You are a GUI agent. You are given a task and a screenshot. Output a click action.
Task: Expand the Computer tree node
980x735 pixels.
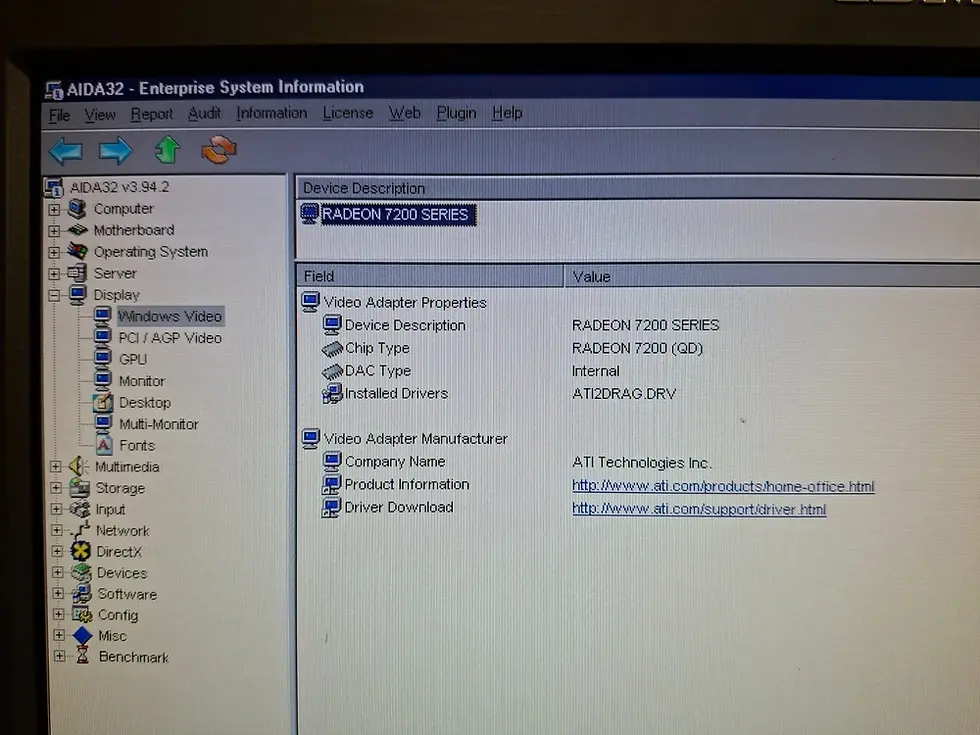pyautogui.click(x=54, y=209)
